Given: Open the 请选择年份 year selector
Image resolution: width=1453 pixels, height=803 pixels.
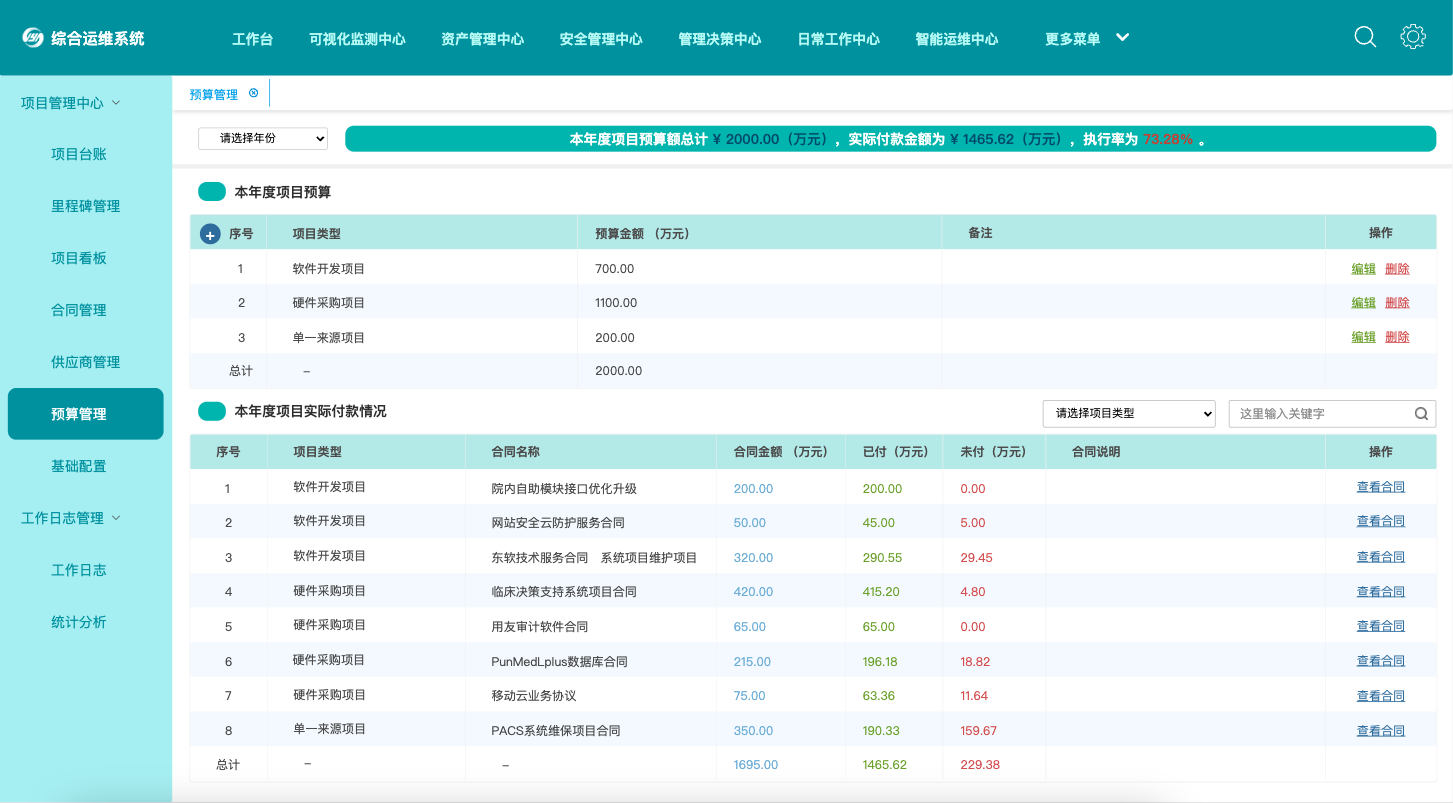Looking at the screenshot, I should (263, 139).
